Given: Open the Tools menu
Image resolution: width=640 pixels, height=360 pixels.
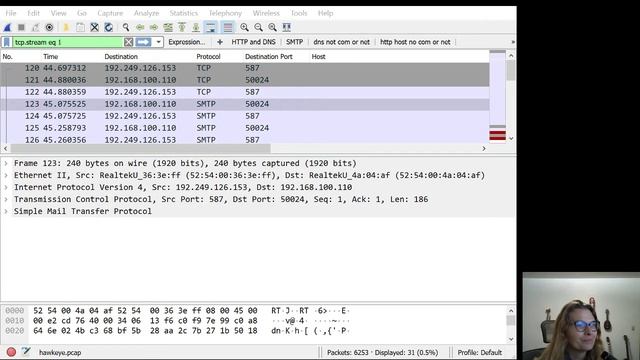Looking at the screenshot, I should pos(299,13).
